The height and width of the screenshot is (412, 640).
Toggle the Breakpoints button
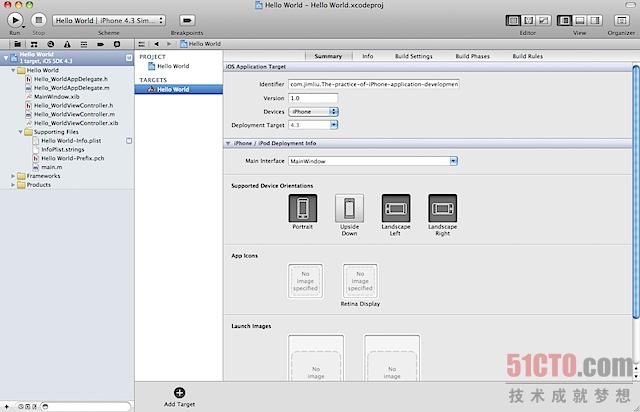pos(187,20)
